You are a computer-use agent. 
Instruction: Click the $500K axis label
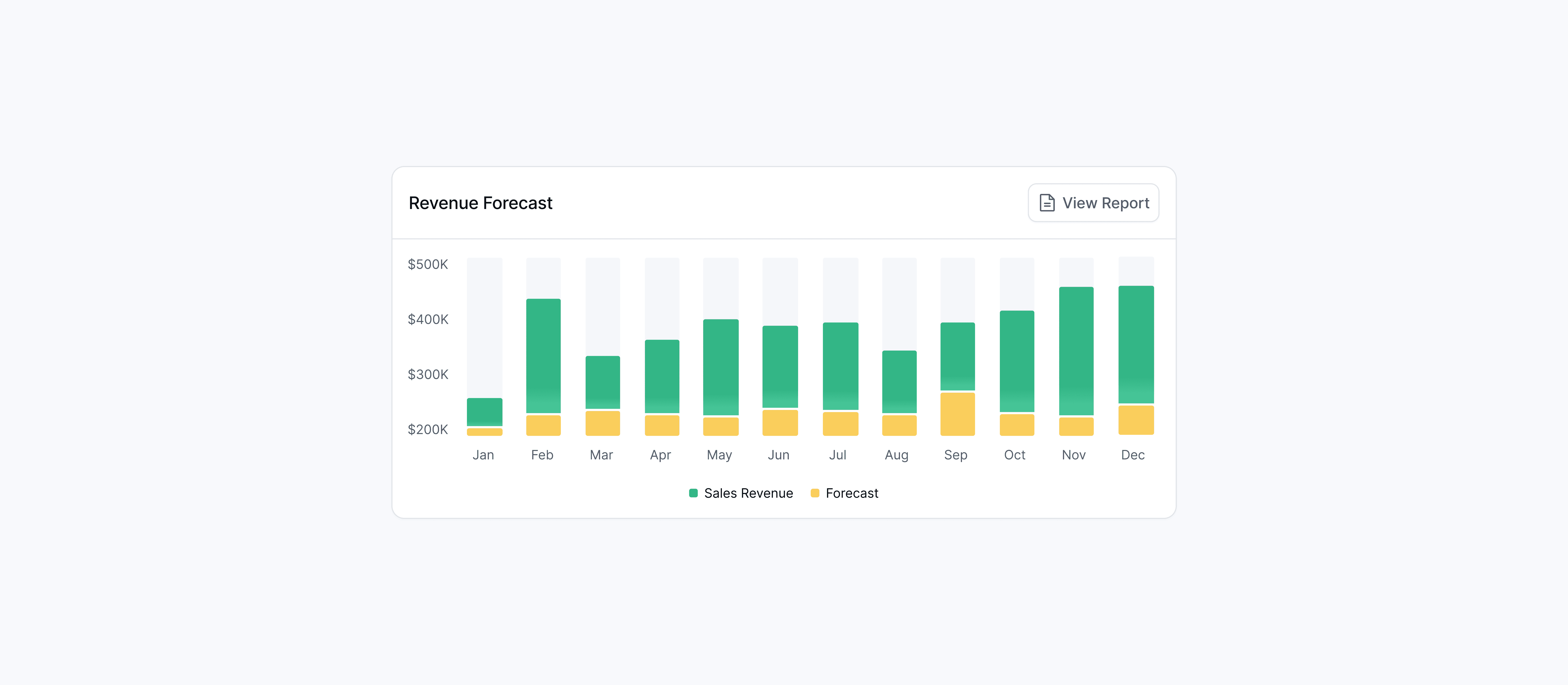click(428, 264)
